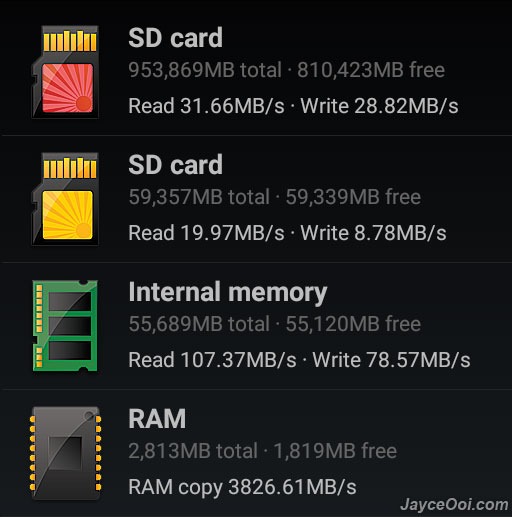Click Read 31.66MB/s speed result
512x517 pixels.
pos(206,106)
